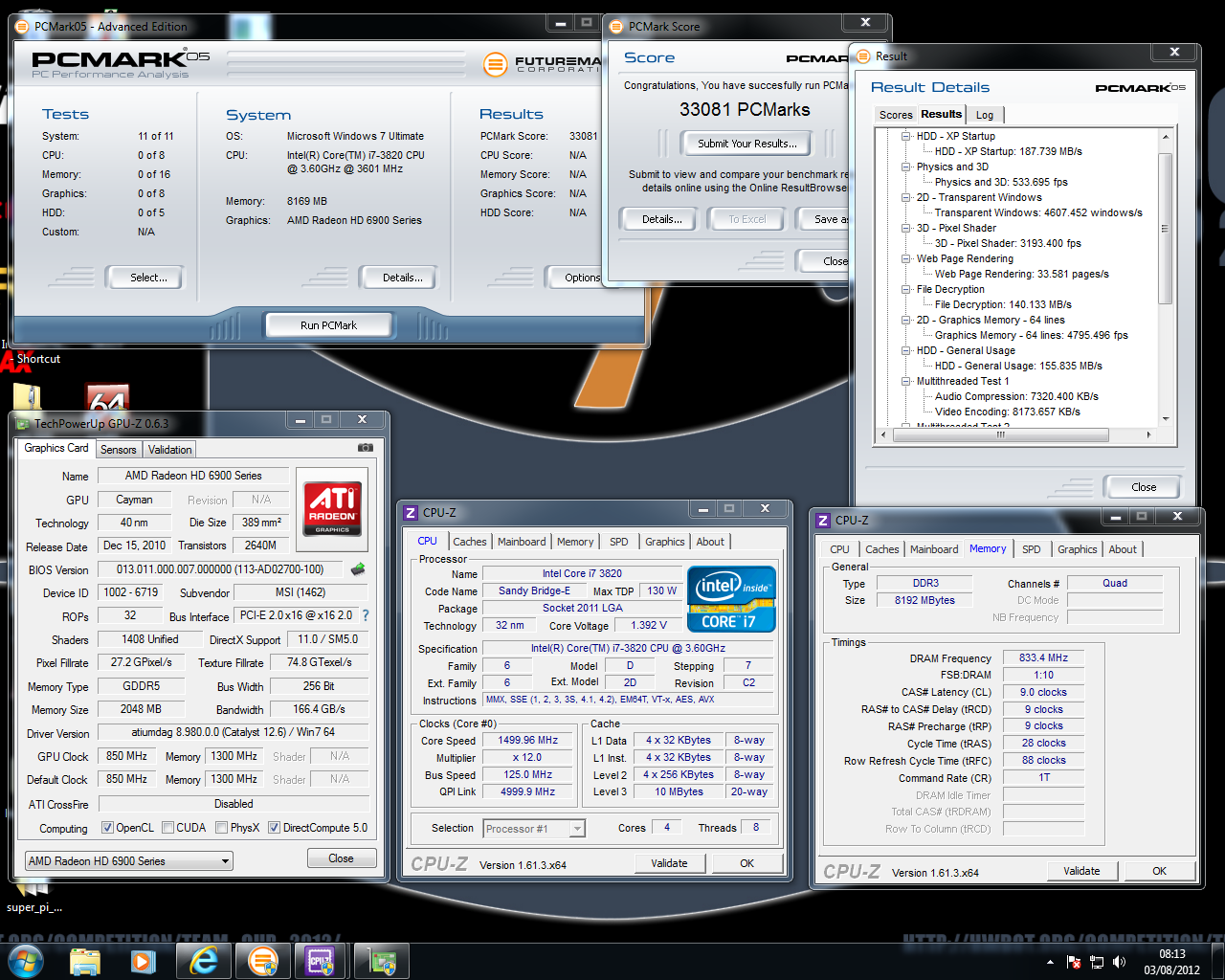Open Windows Explorer taskbar icon
This screenshot has height=980, width=1225.
85,961
